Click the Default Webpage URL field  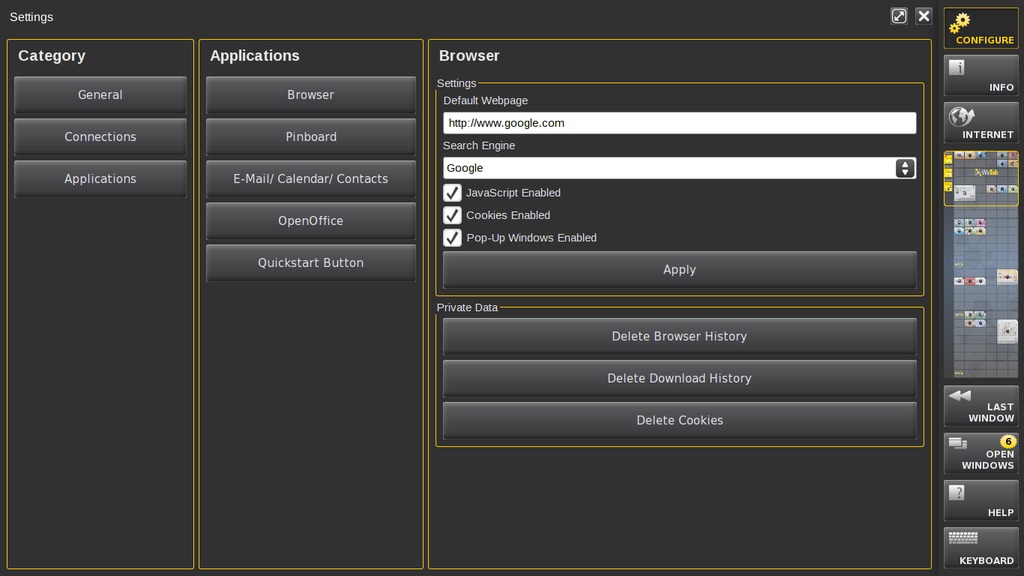[679, 123]
